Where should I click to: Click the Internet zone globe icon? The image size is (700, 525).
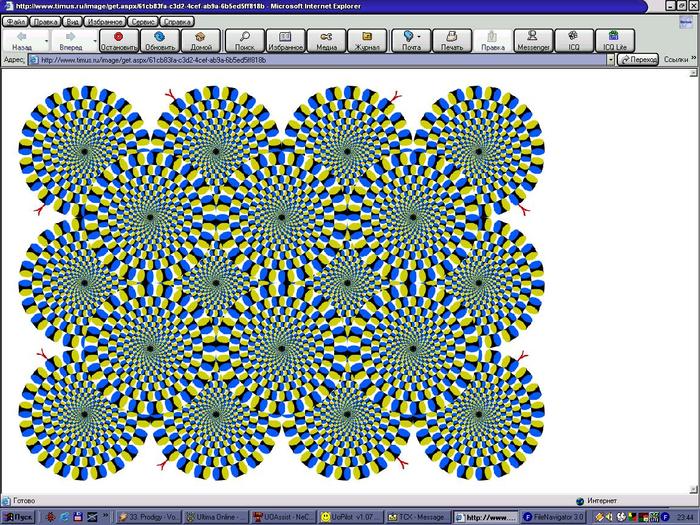tap(579, 501)
